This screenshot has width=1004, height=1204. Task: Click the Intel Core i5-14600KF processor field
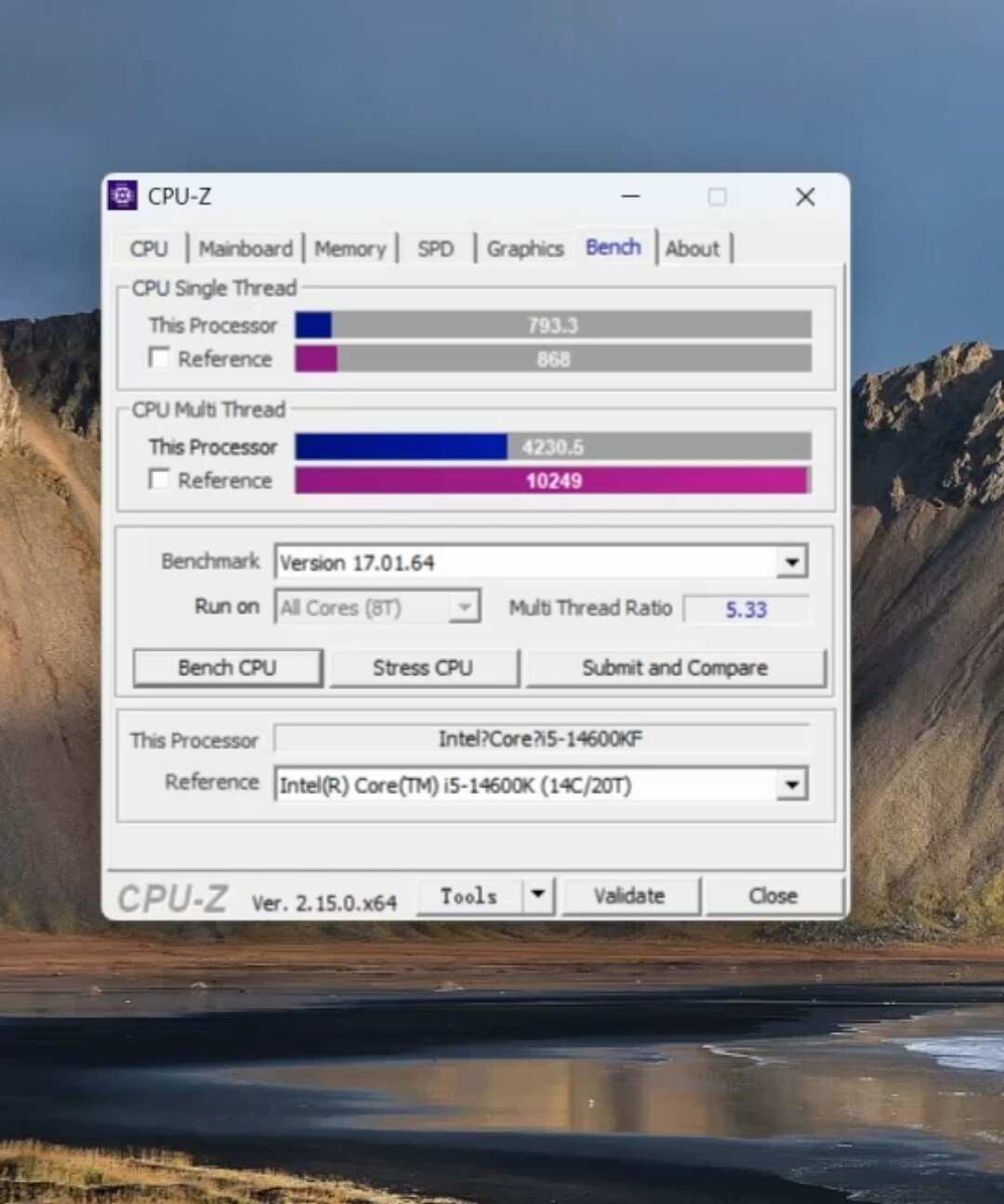pos(541,739)
